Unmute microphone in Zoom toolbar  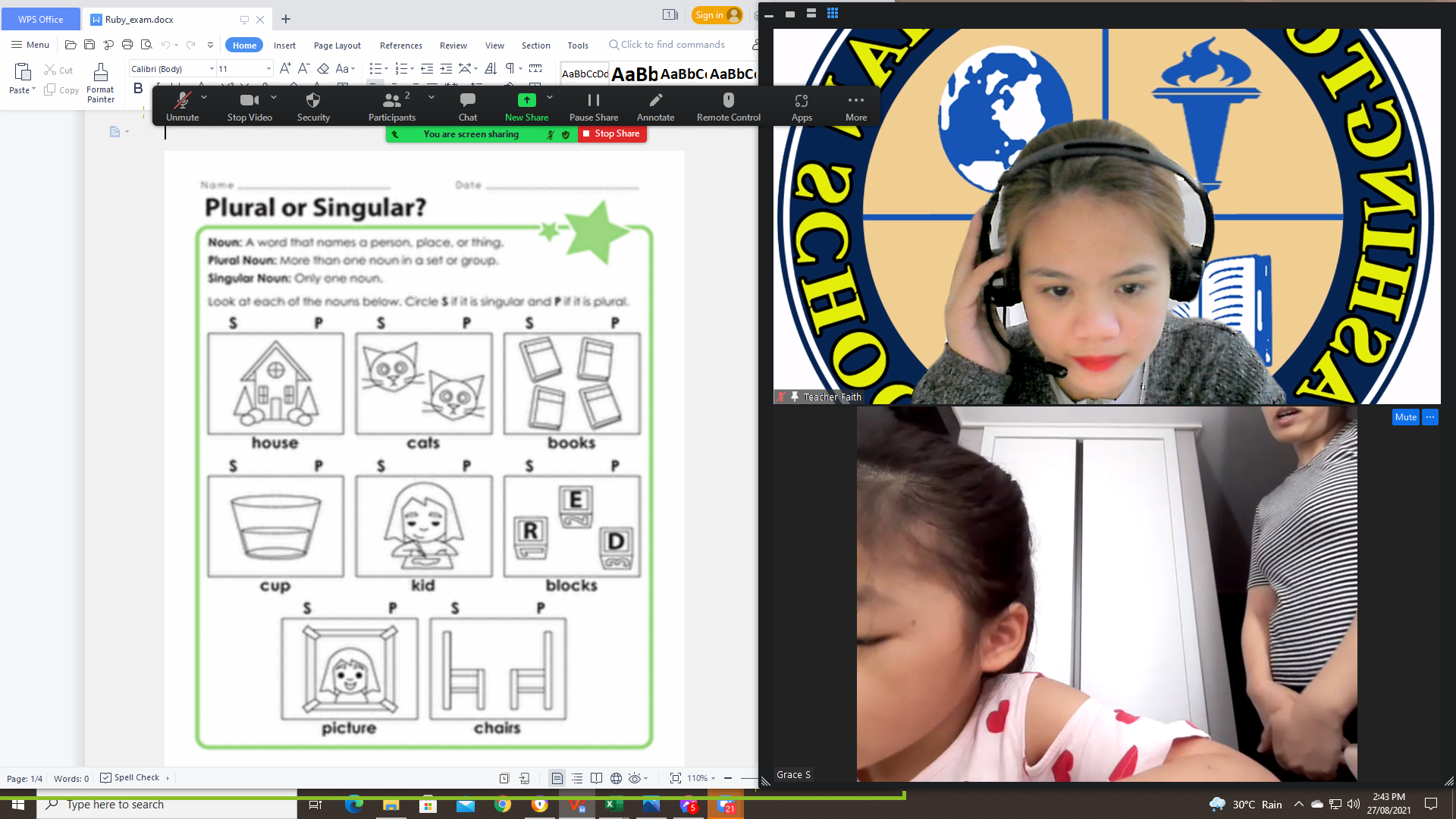point(182,107)
